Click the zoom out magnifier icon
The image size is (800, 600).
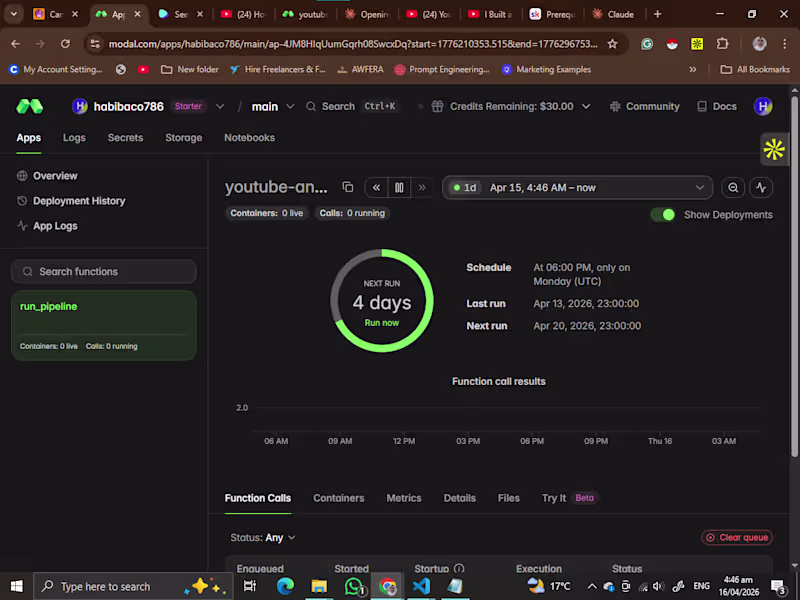tap(733, 188)
